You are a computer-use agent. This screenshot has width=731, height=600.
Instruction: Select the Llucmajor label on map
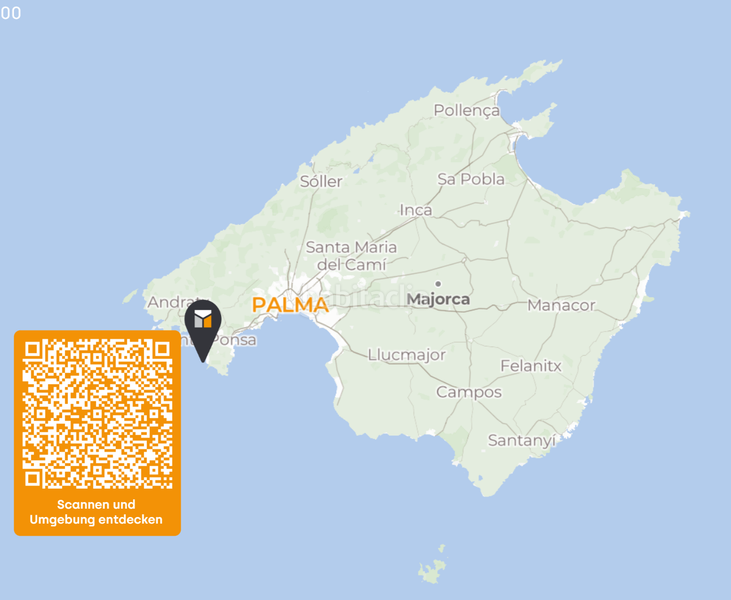click(x=407, y=355)
